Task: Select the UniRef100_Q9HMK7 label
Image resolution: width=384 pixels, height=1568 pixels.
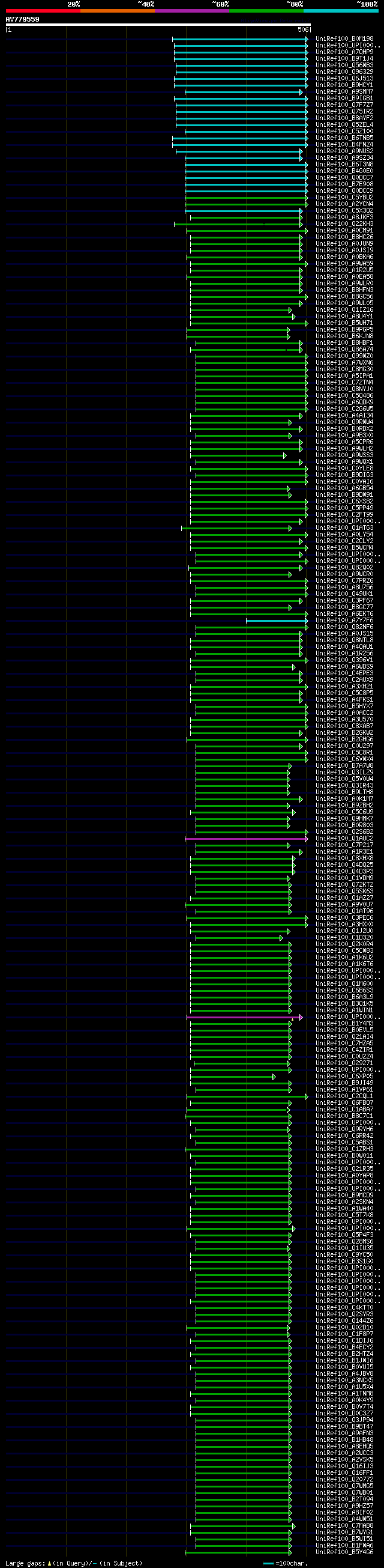Action: [344, 819]
